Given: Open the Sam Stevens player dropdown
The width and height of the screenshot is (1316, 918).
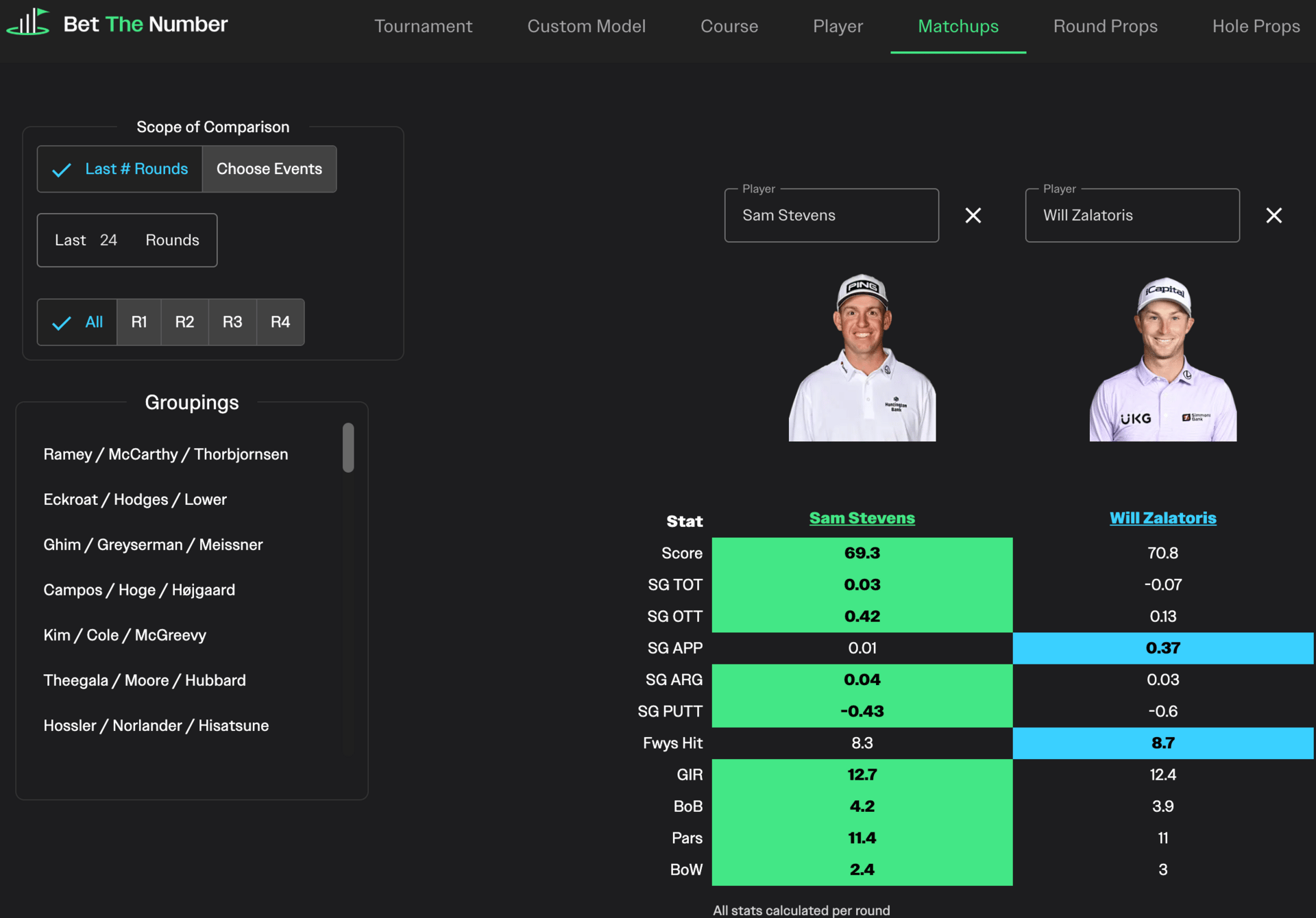Looking at the screenshot, I should (x=831, y=215).
